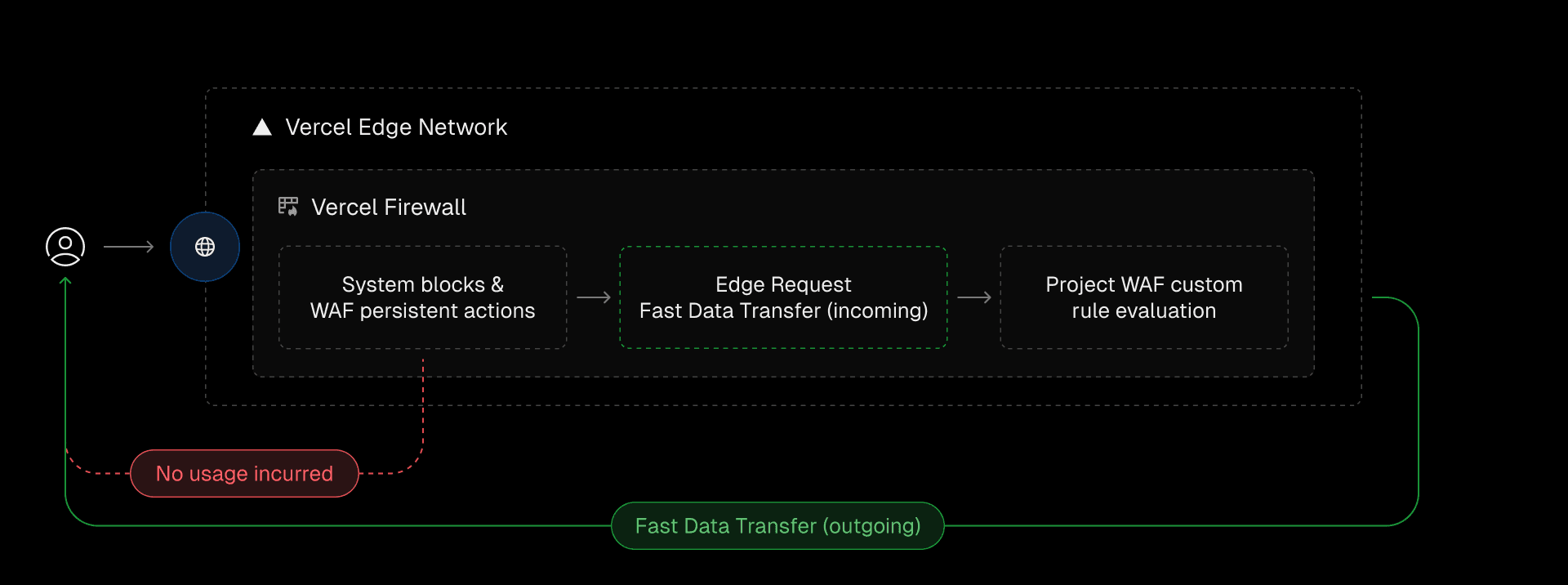Click the WAF persistent actions text
1568x585 pixels.
tap(422, 311)
